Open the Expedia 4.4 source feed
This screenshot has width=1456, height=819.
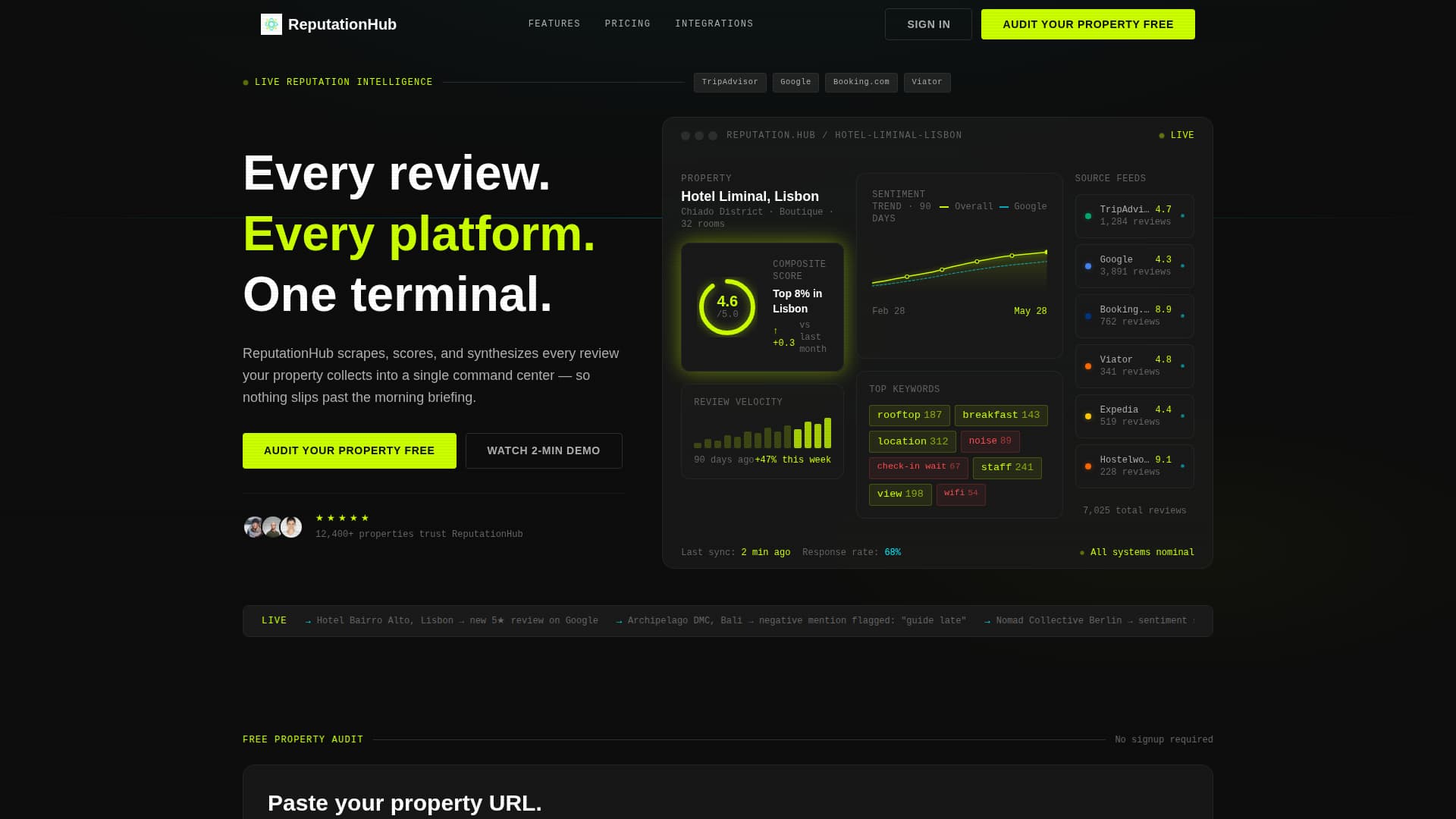[x=1134, y=416]
